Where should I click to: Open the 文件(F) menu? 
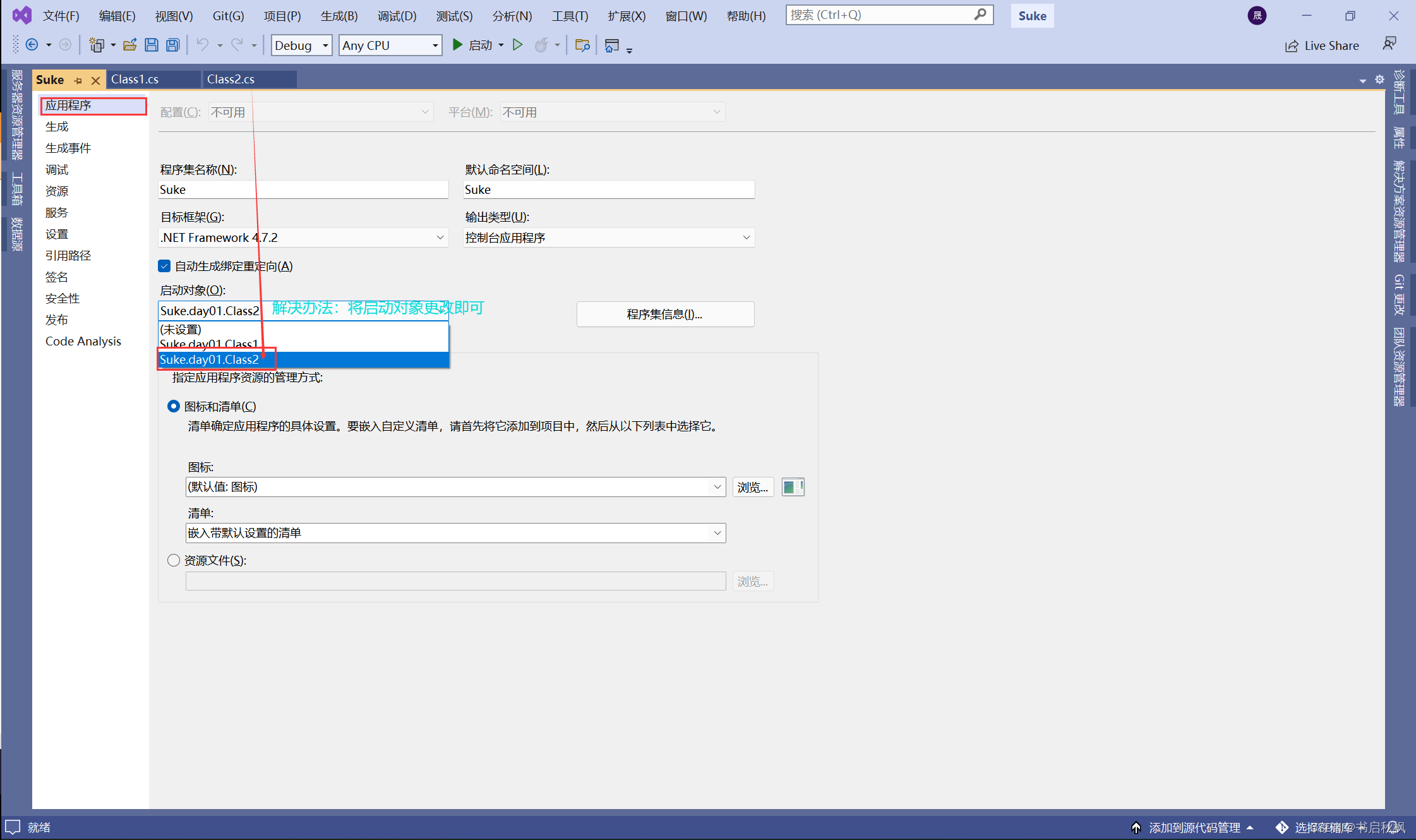pyautogui.click(x=61, y=16)
